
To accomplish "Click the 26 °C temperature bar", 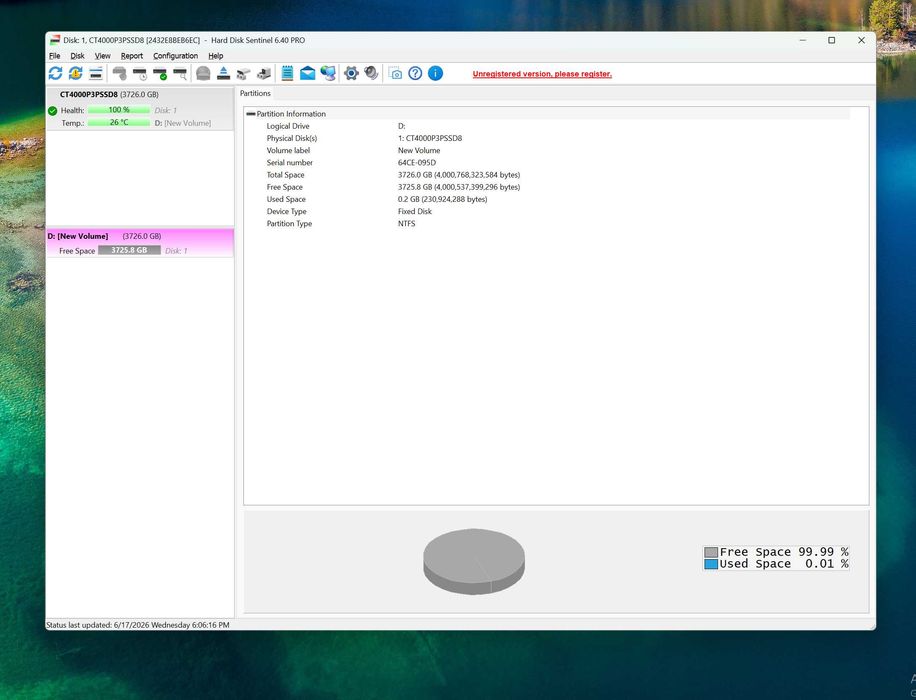I will point(119,123).
